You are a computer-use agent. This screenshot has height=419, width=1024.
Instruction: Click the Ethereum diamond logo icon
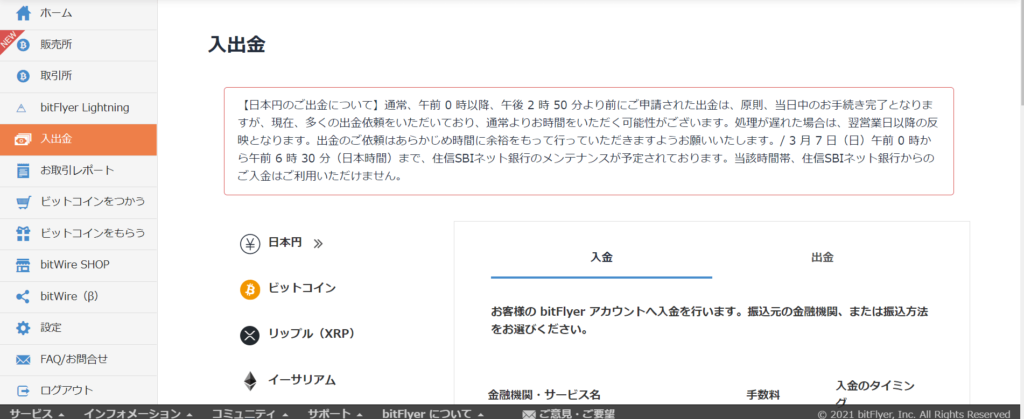(250, 380)
